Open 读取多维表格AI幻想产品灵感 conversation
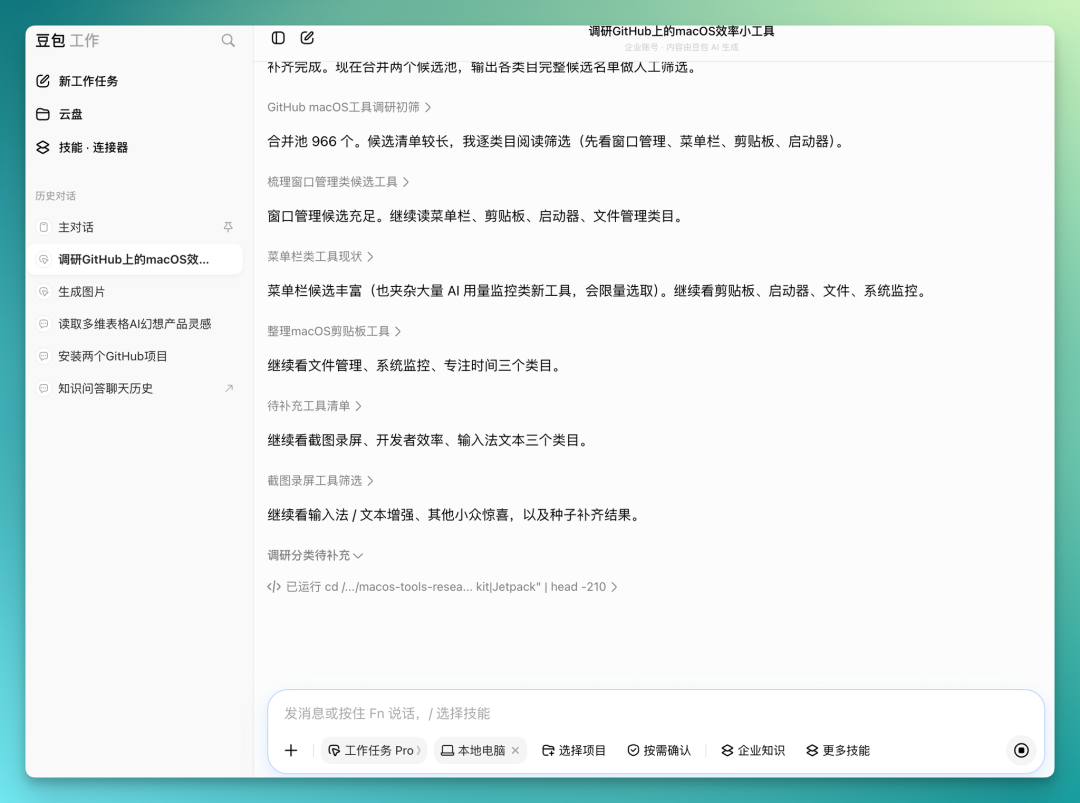Screen dimensions: 1080x803 [136, 324]
